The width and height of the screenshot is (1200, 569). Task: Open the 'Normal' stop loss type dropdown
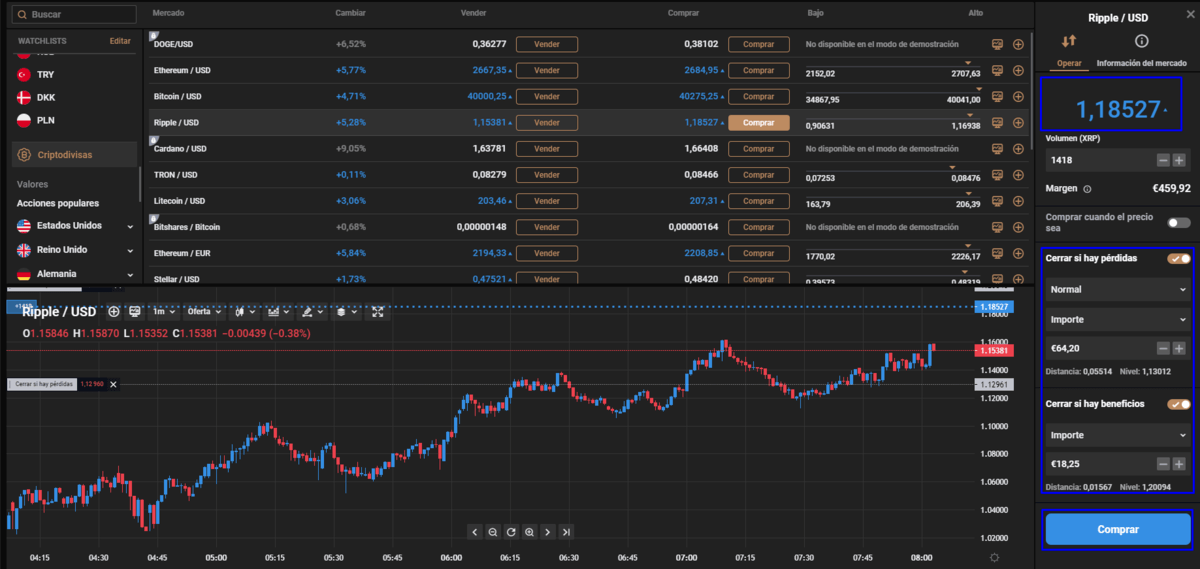tap(1116, 290)
